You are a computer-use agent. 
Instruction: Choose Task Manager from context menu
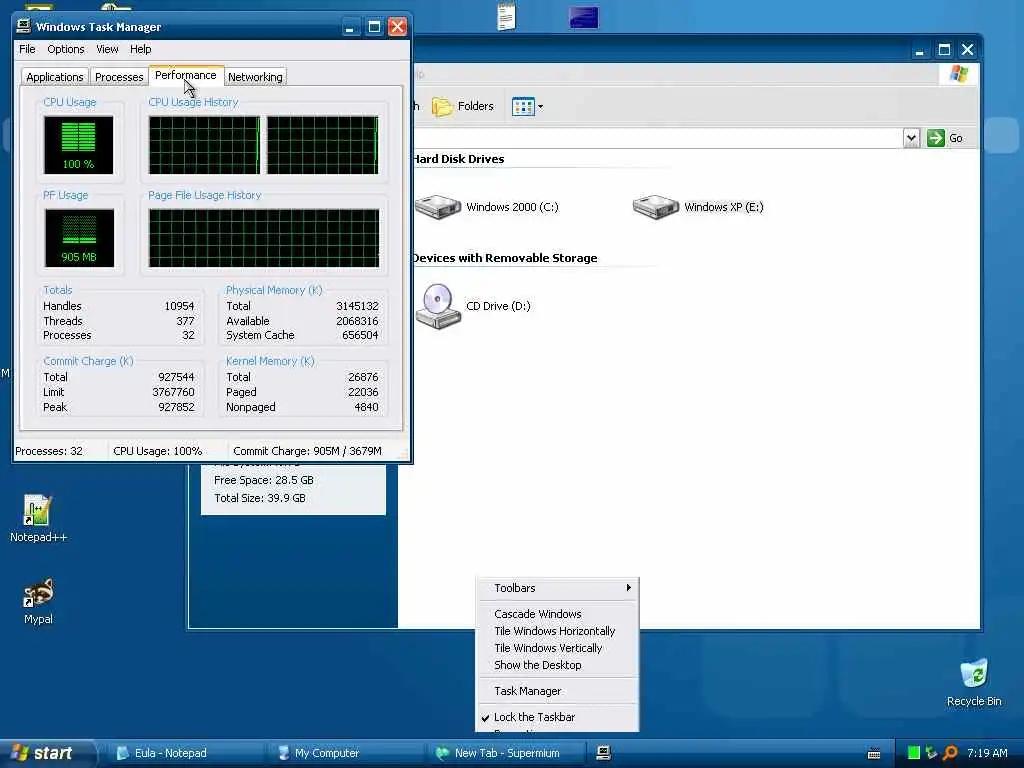[557, 691]
